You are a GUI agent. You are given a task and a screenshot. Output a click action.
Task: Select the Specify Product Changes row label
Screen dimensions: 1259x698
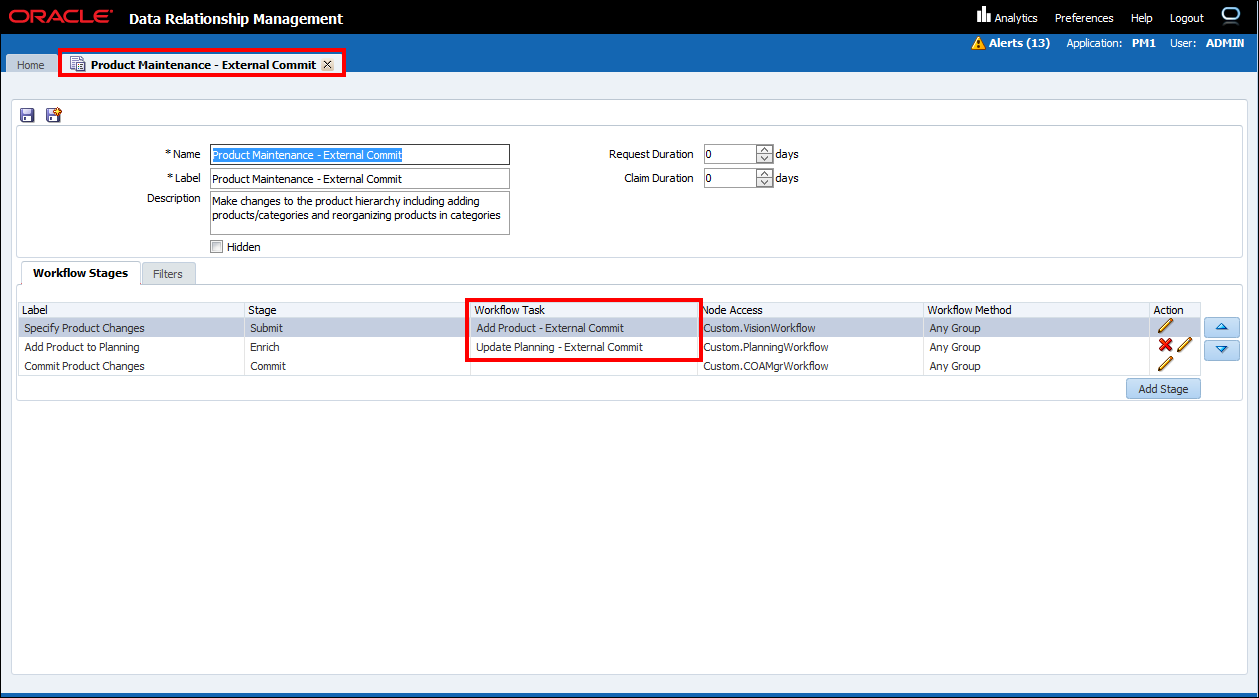84,328
